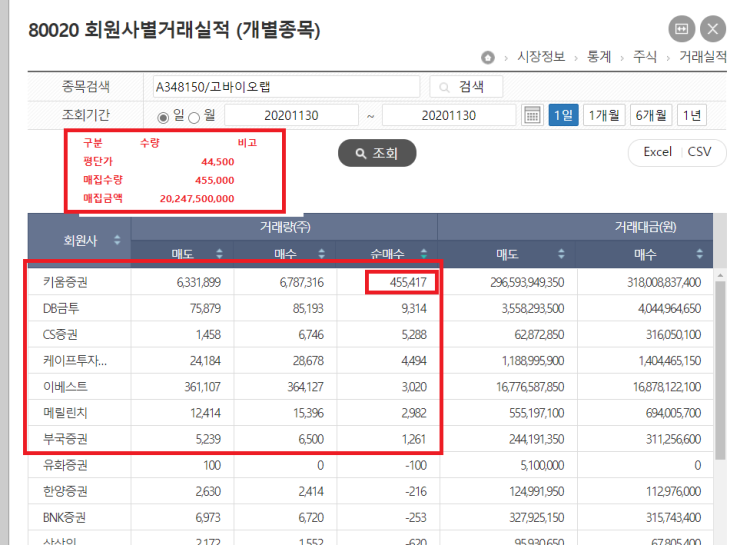Close the panel with X button
The height and width of the screenshot is (545, 740).
(713, 28)
